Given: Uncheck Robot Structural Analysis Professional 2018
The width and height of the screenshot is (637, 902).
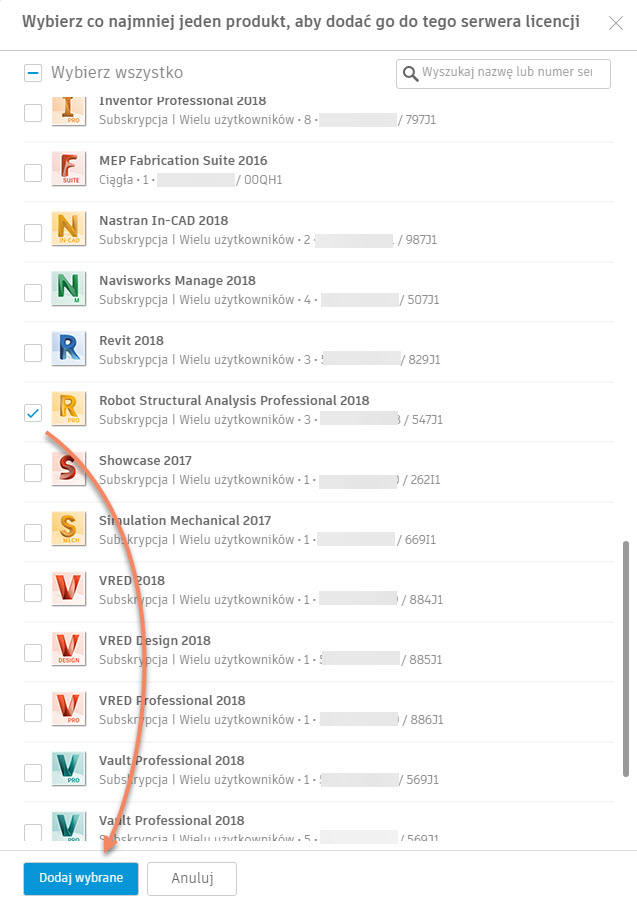Looking at the screenshot, I should (33, 412).
